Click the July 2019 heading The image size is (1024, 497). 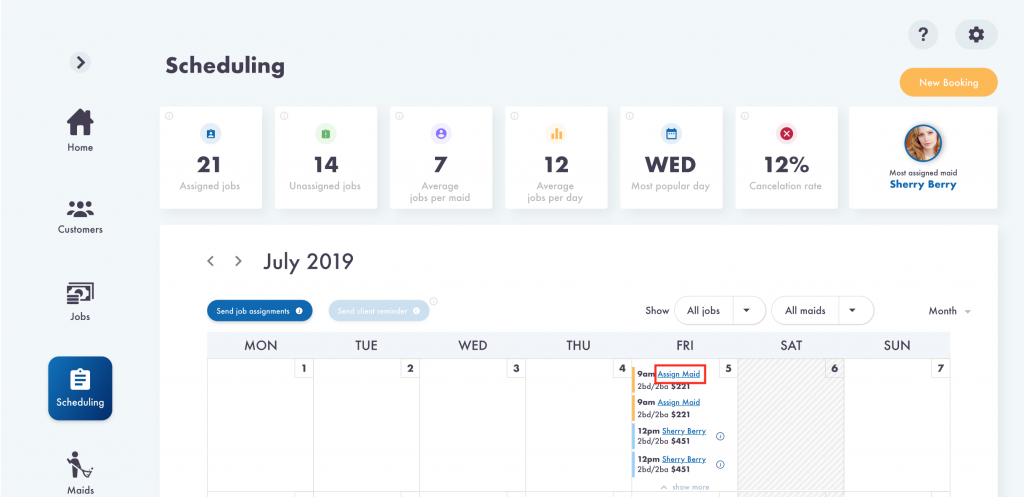(x=308, y=261)
